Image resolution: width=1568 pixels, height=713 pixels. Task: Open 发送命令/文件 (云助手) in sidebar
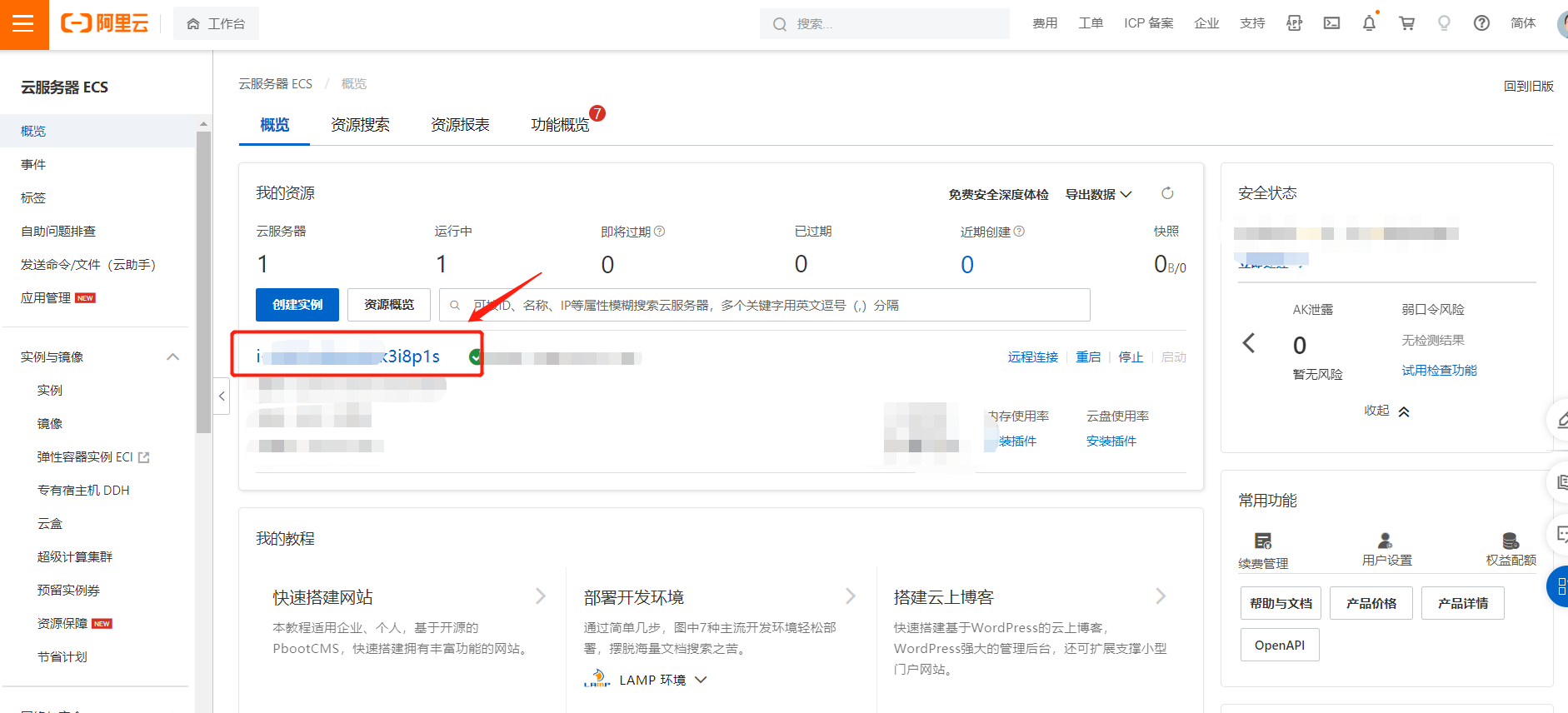(x=88, y=265)
